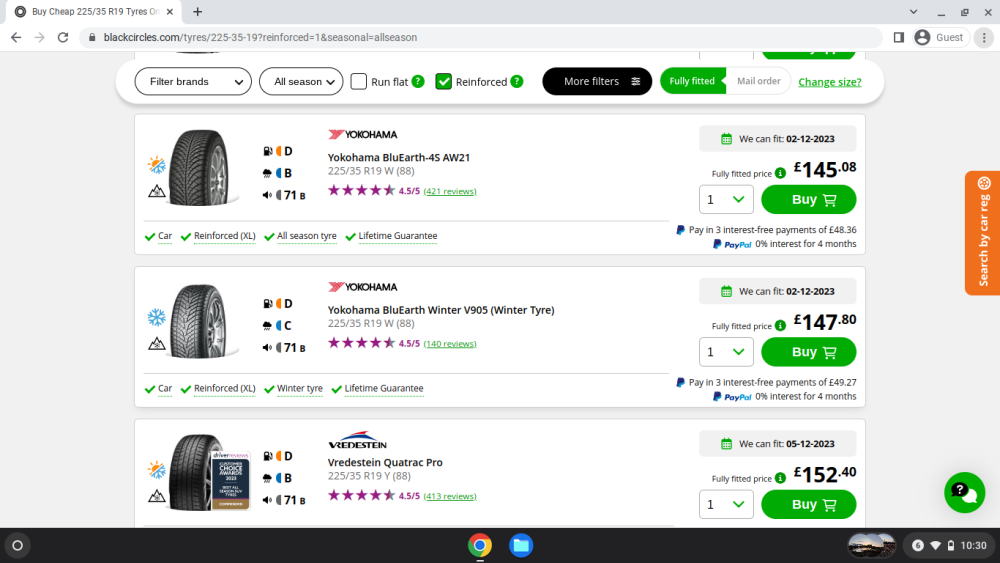The image size is (1000, 563).
Task: Click noise rating icon for Yokohama BluEarth-4S
Action: (x=267, y=195)
